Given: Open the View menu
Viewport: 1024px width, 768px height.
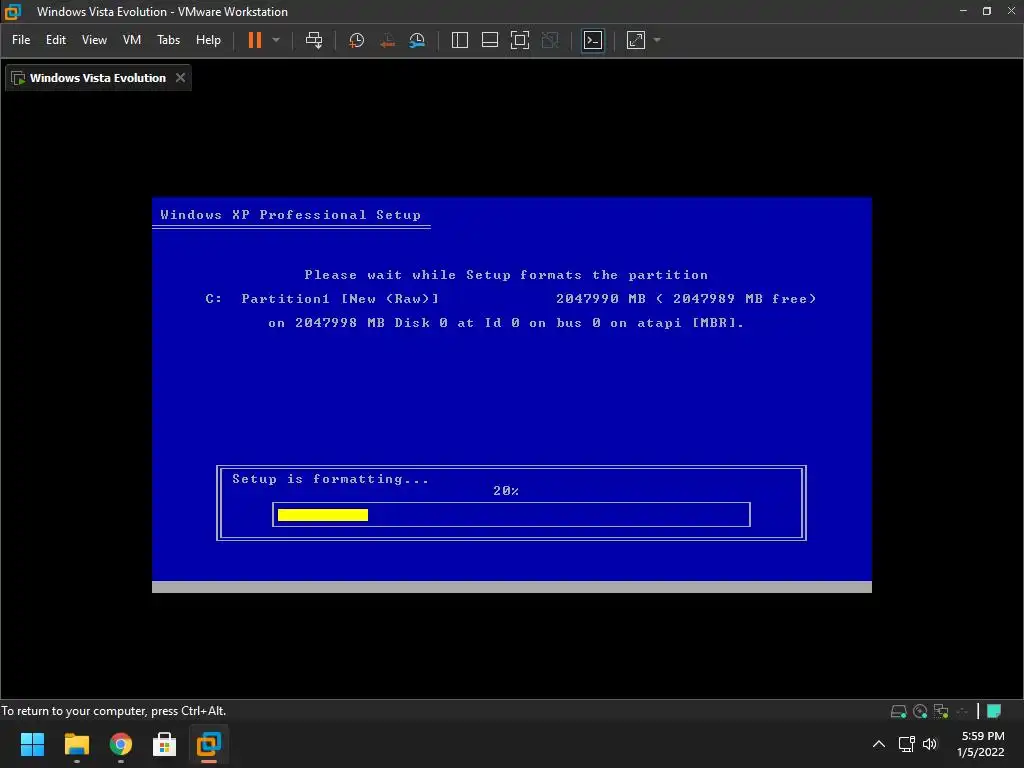Looking at the screenshot, I should tap(94, 40).
